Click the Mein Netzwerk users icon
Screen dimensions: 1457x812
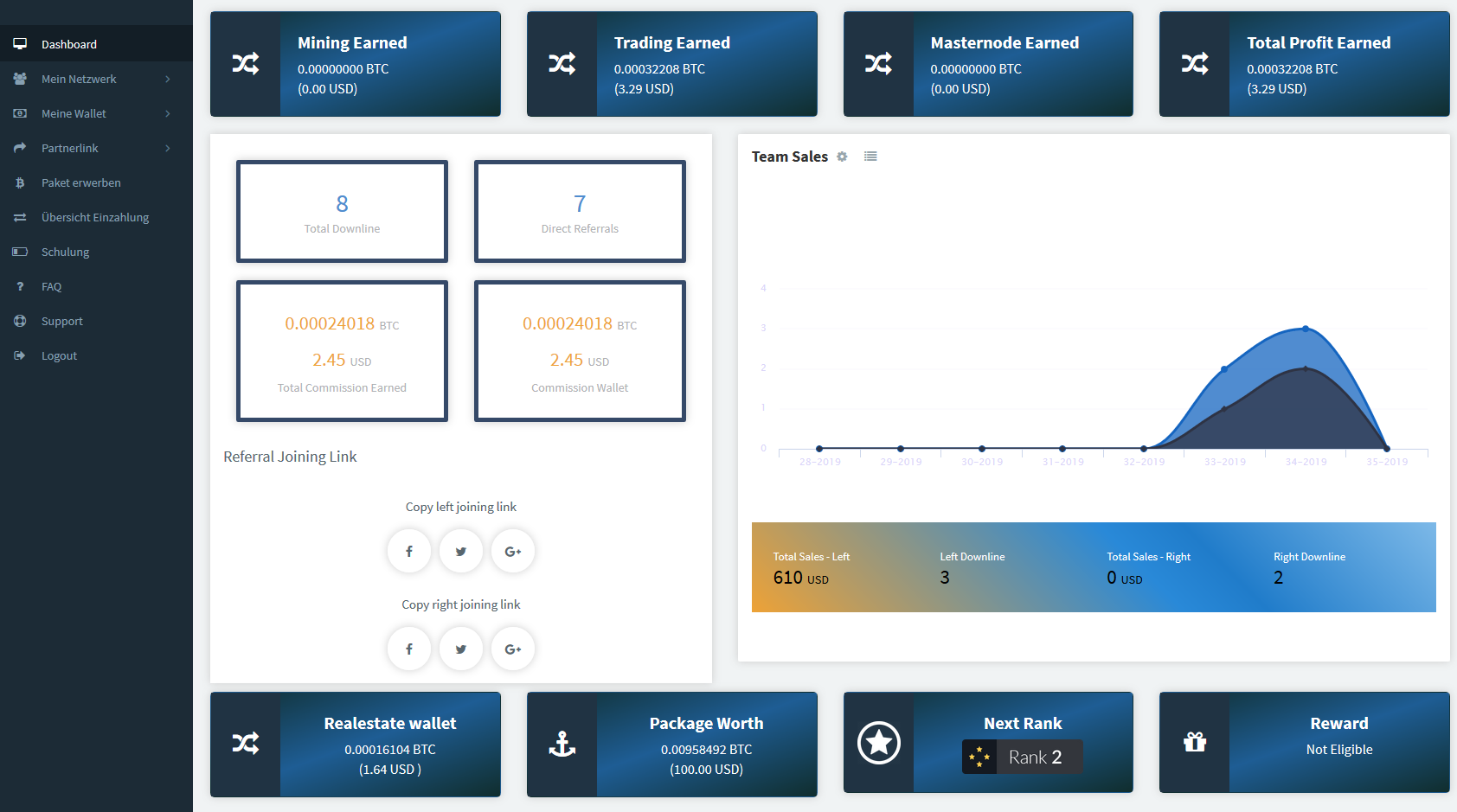pos(20,79)
